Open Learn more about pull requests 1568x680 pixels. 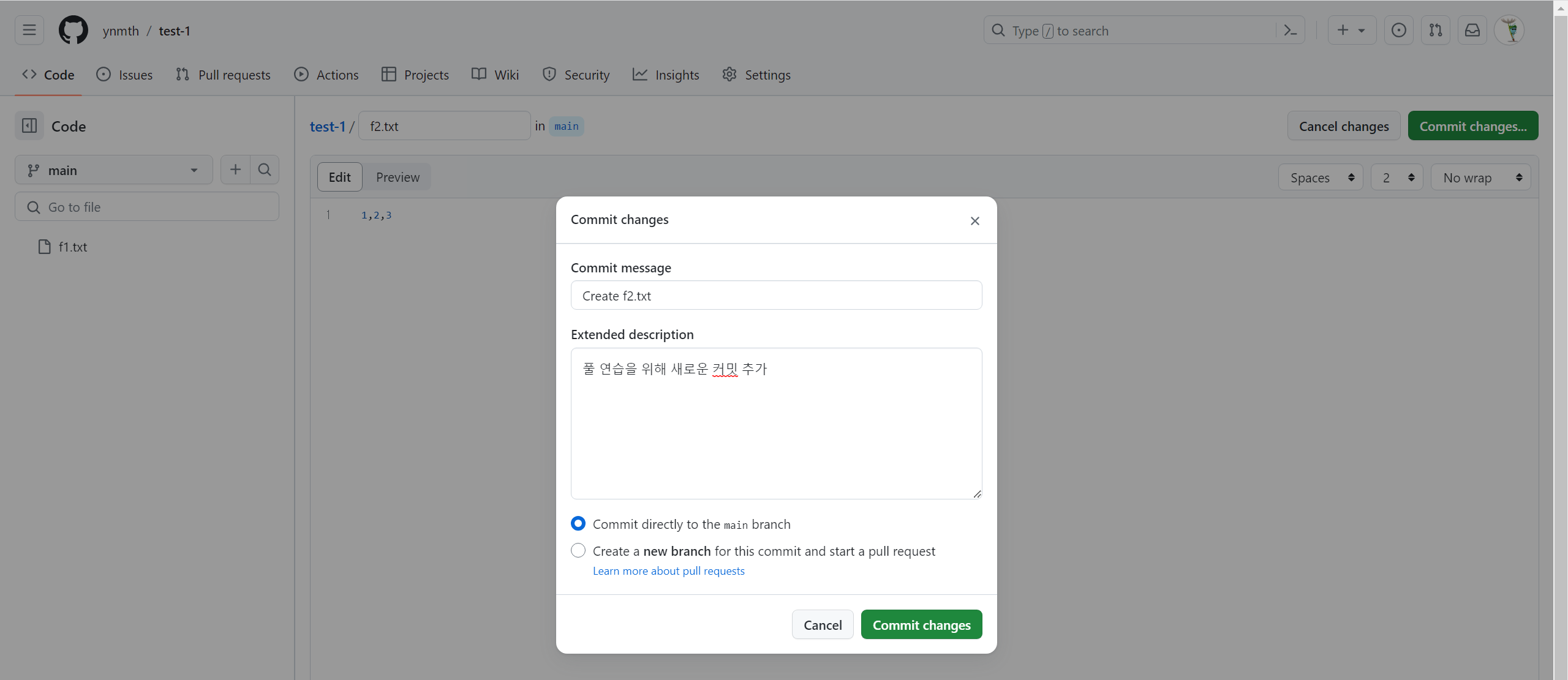pos(668,571)
